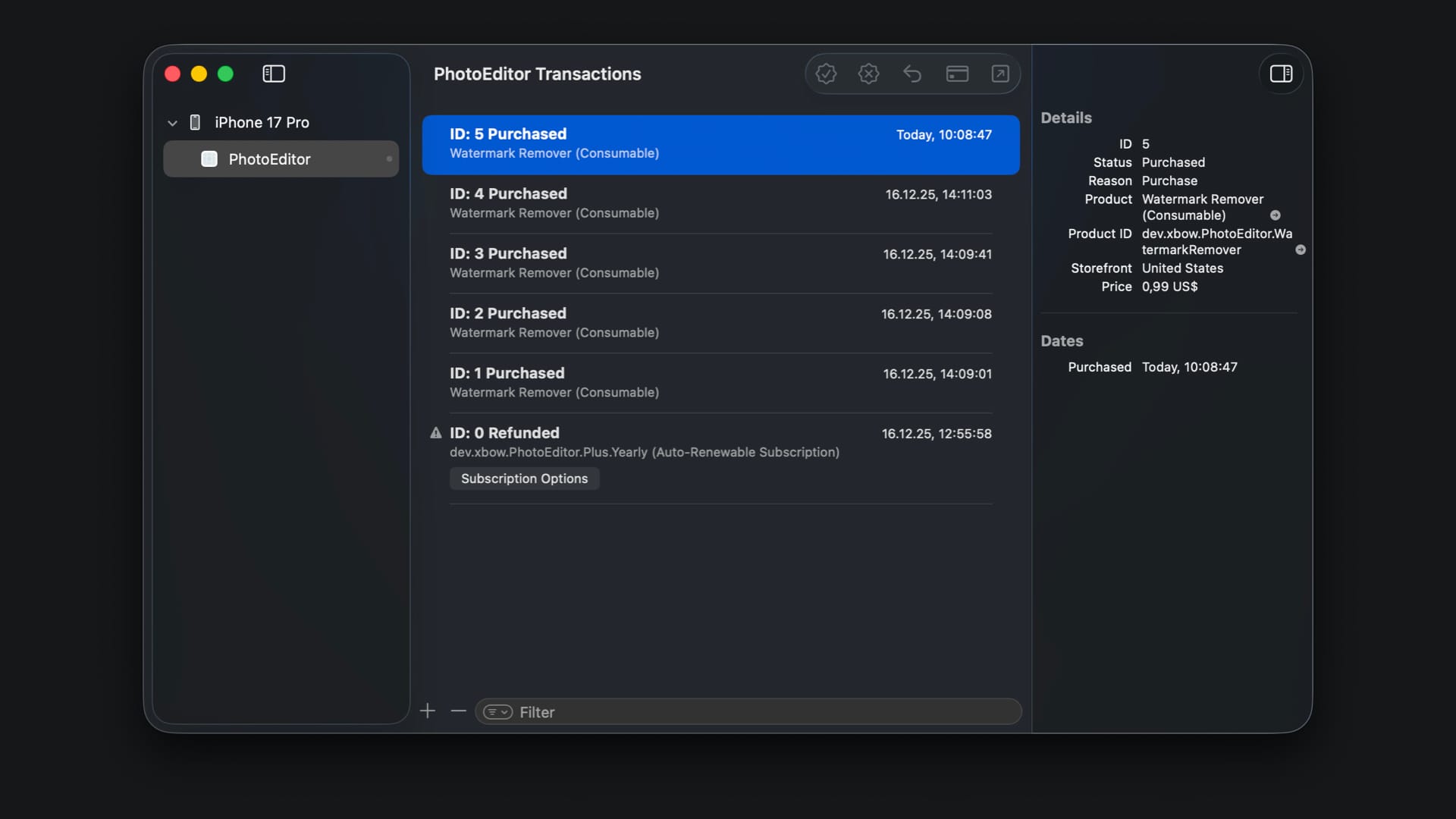Click the arrow next to Product ID
Viewport: 1456px width, 819px height.
point(1301,250)
